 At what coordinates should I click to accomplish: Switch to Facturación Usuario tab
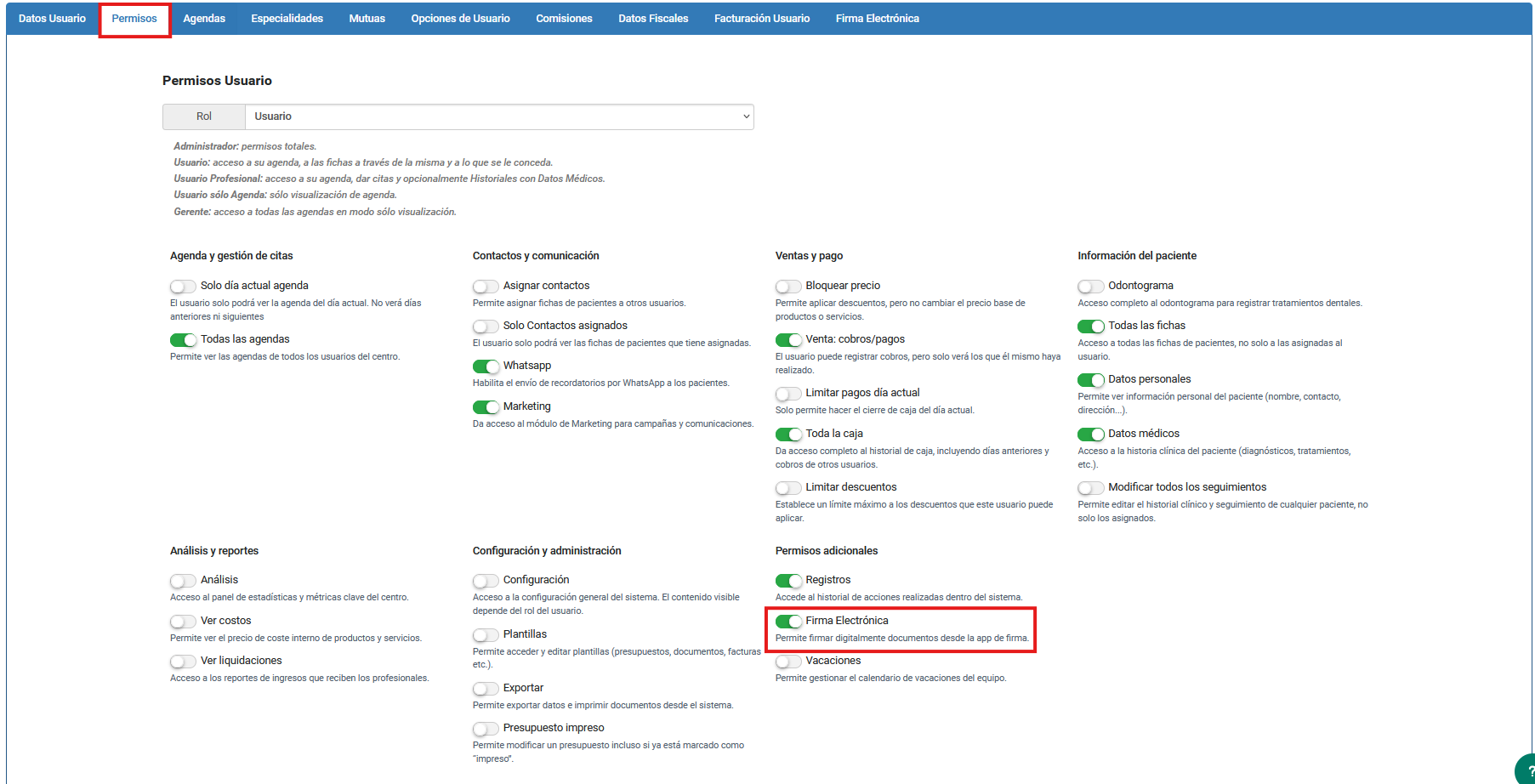coord(761,19)
